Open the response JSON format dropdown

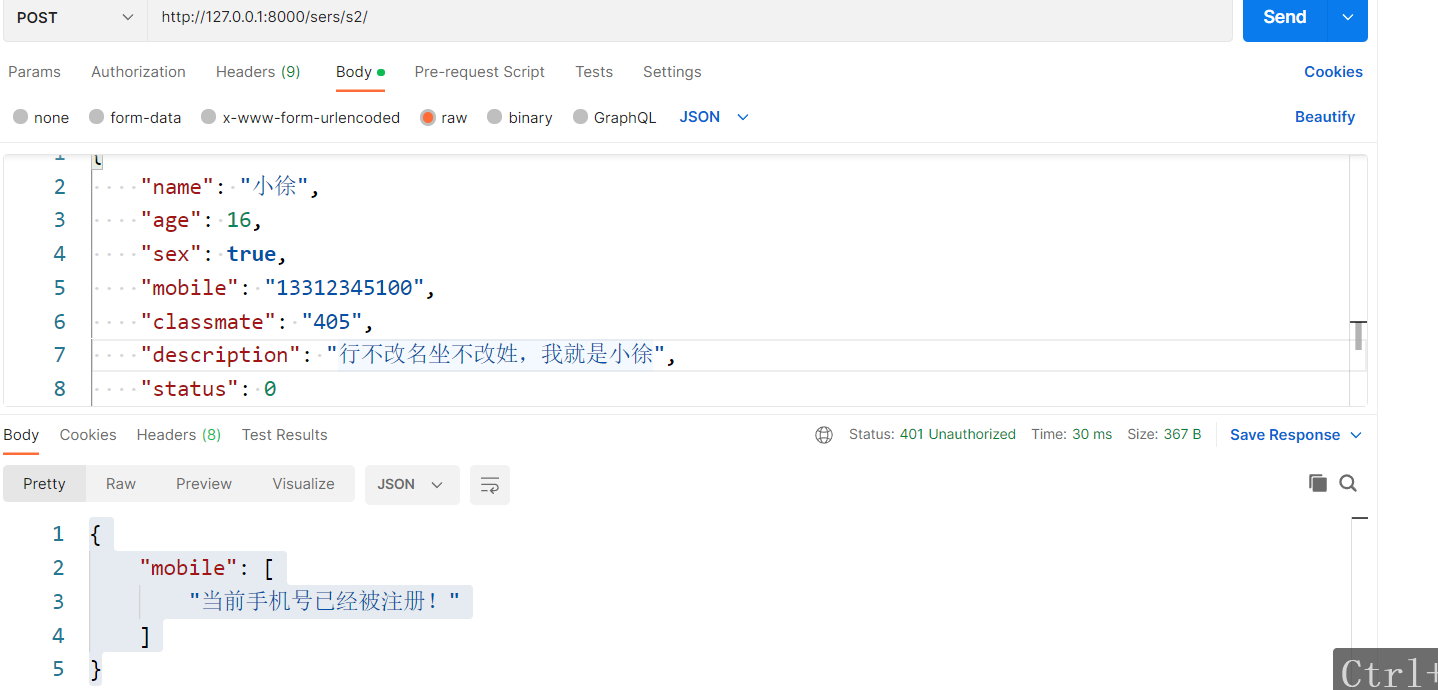[x=411, y=484]
